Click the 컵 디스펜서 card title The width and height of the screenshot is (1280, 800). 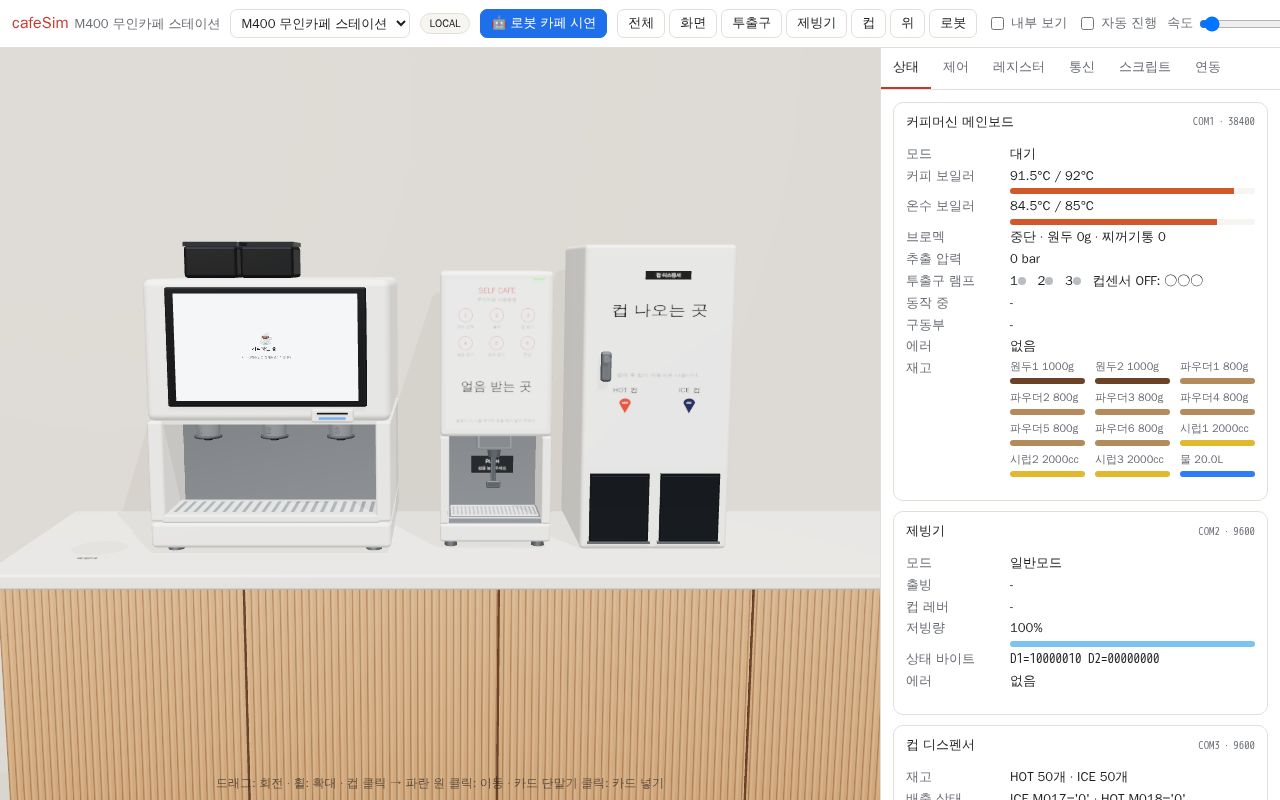point(940,746)
